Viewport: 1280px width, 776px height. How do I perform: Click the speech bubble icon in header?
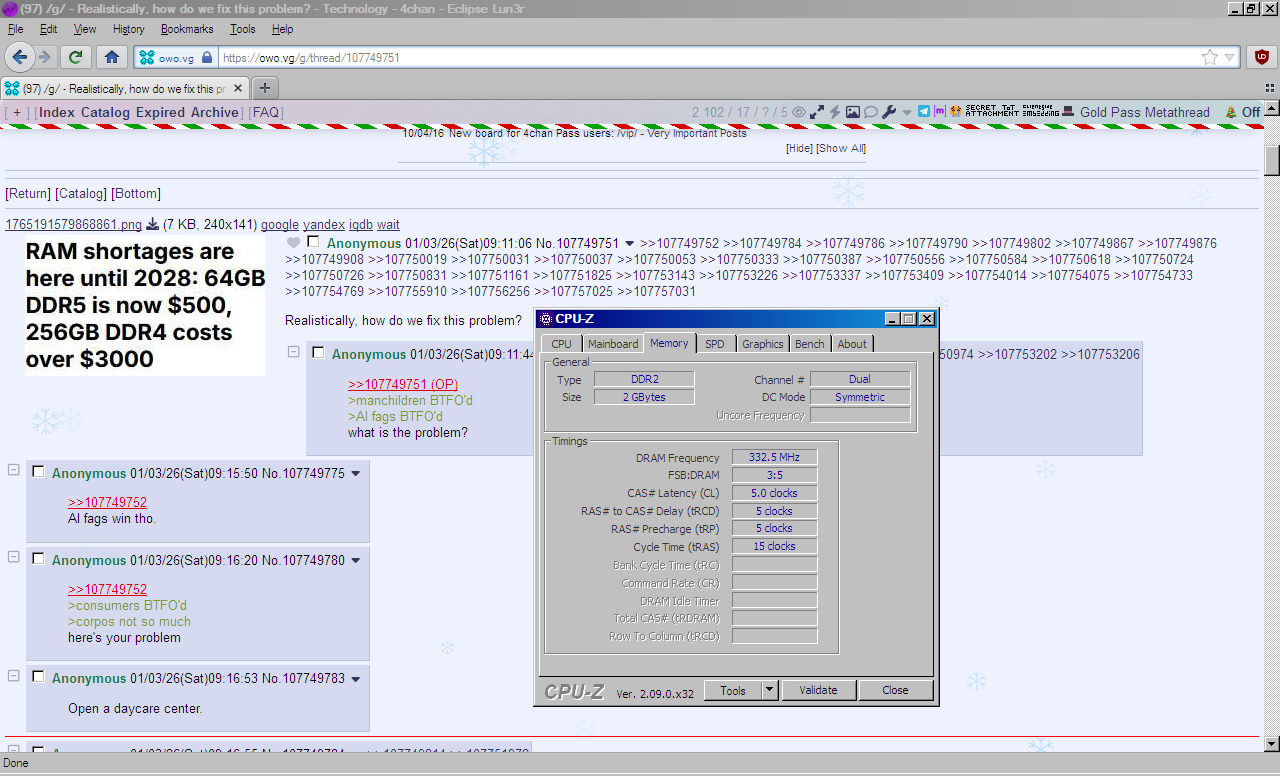870,112
